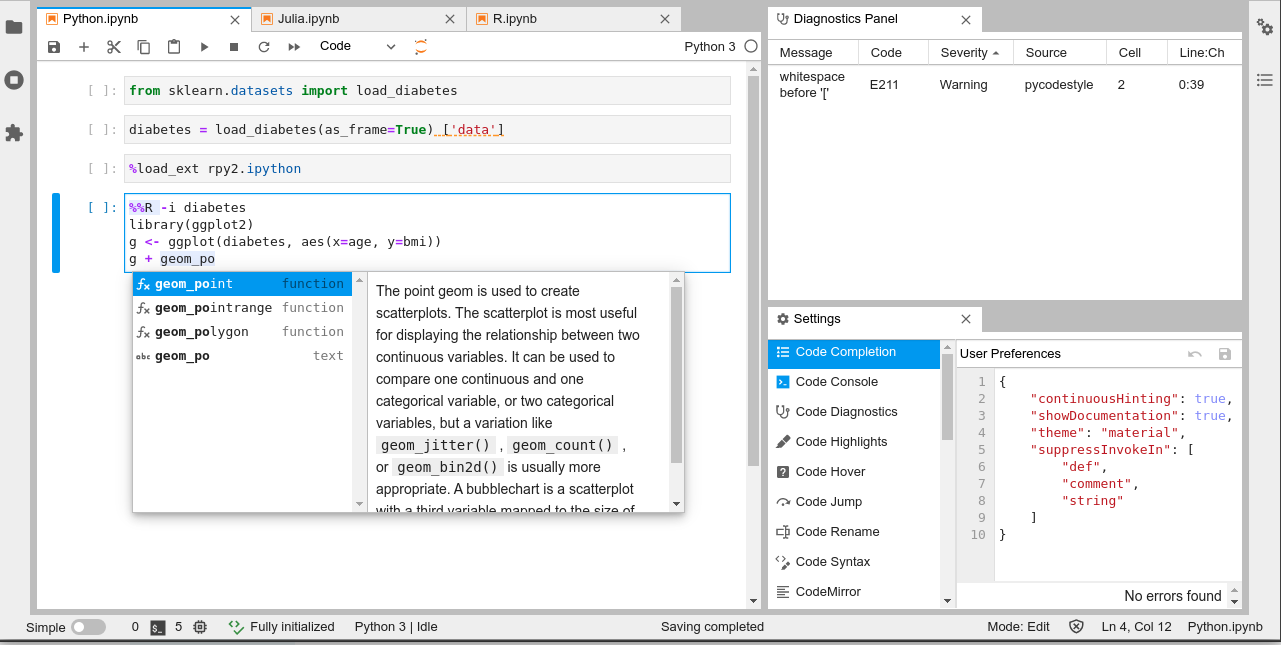Open the Code Console settings
Screen dimensions: 1281x645
coord(854,382)
